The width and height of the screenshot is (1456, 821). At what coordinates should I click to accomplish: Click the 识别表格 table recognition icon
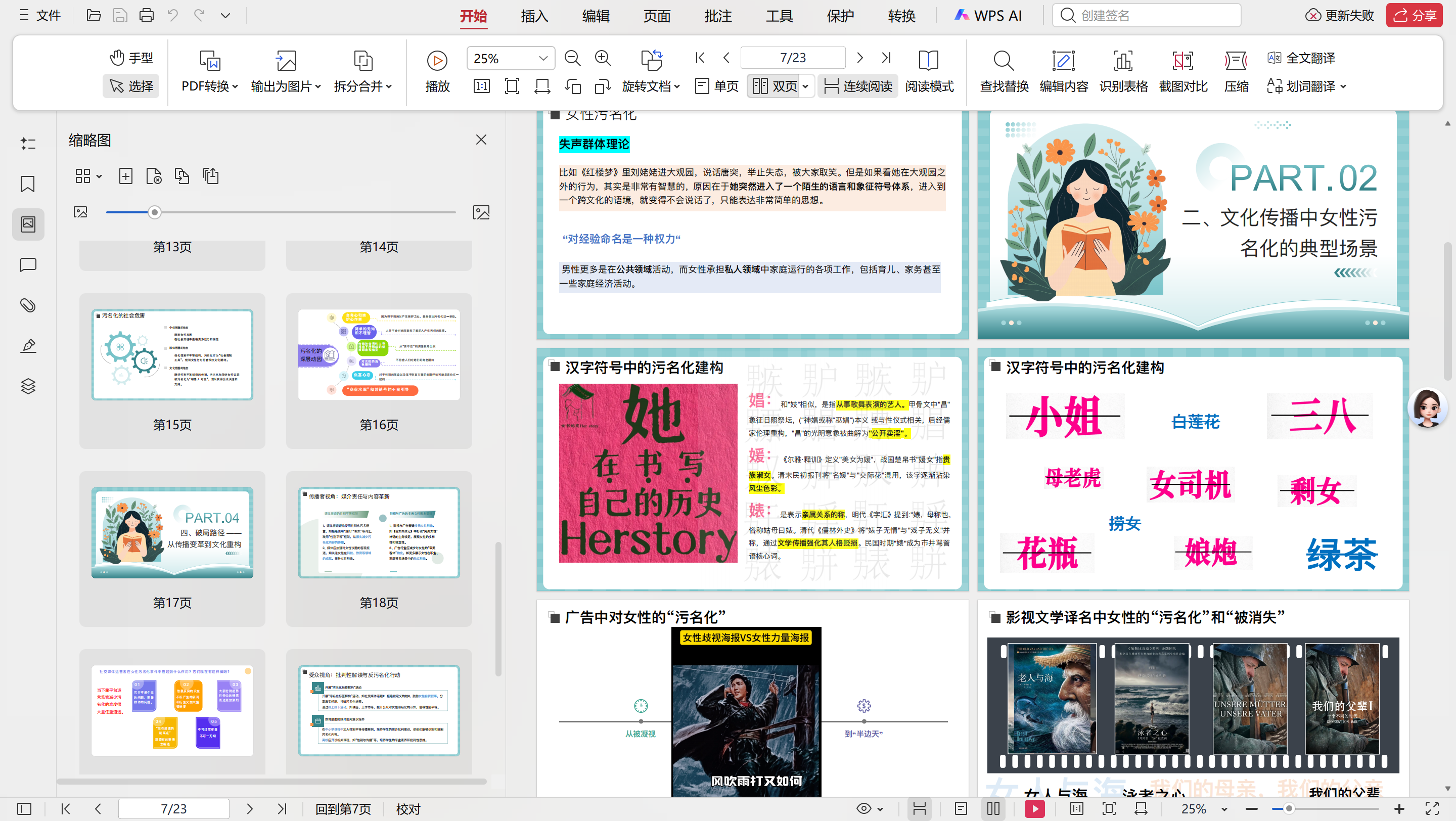(1123, 71)
